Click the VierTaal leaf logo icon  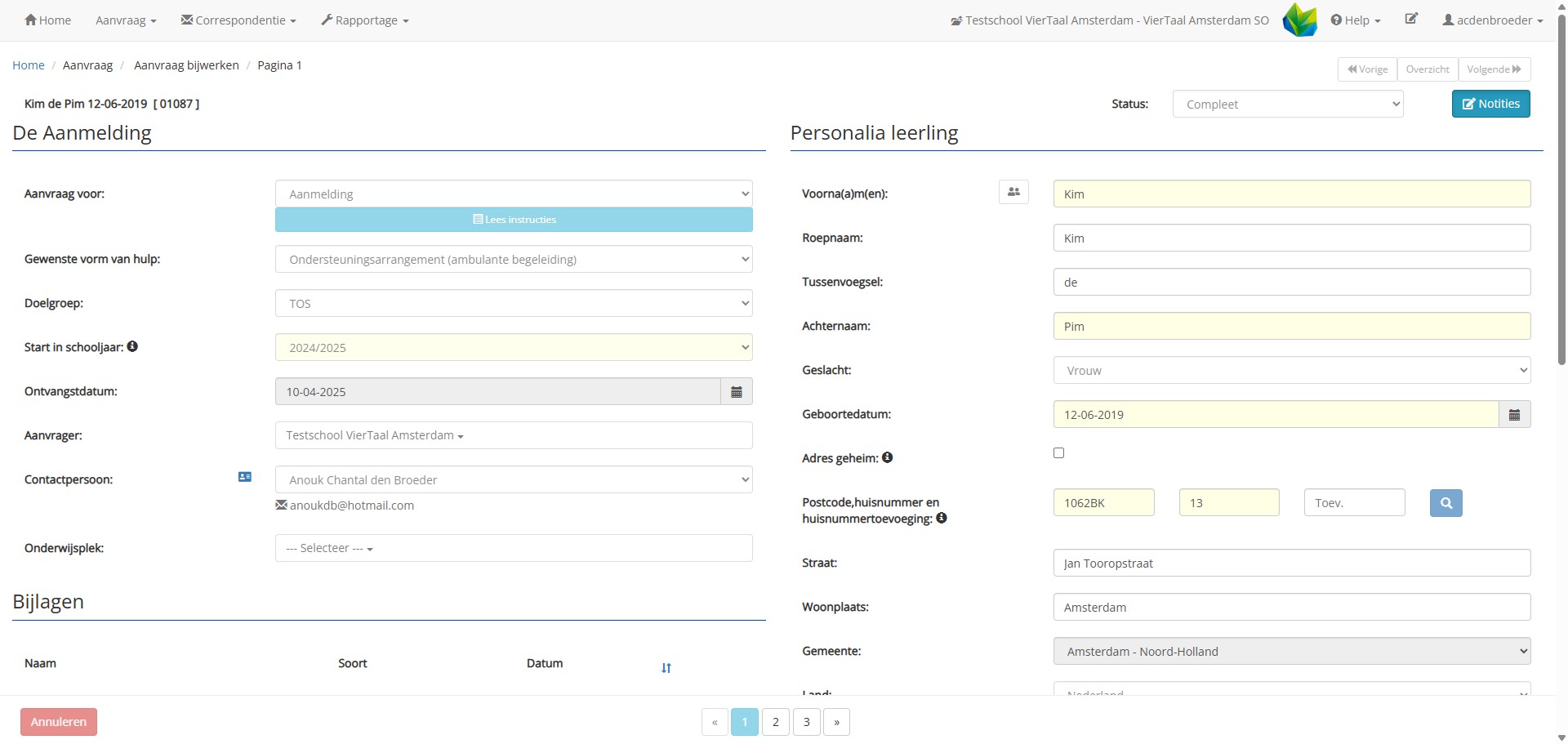[x=1300, y=20]
